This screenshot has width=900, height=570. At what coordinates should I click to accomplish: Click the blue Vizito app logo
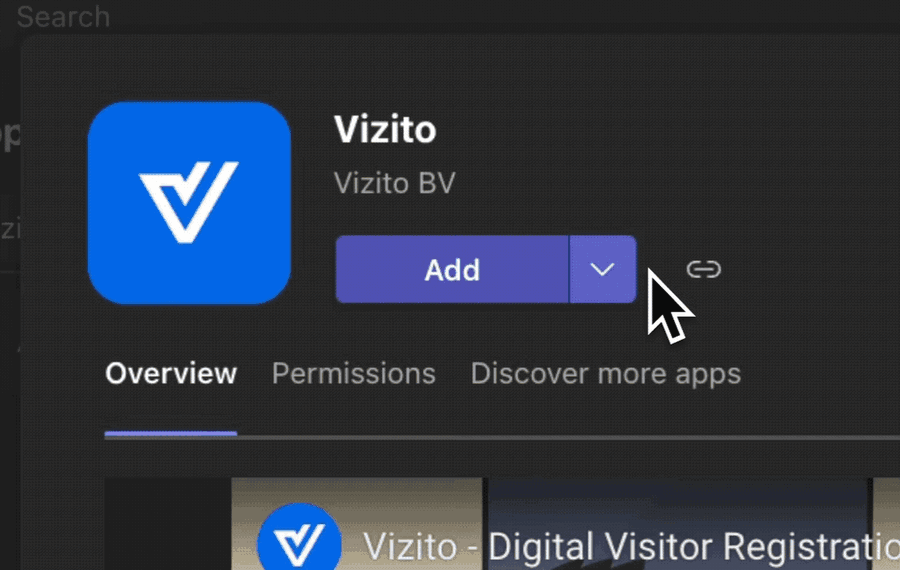pyautogui.click(x=189, y=202)
